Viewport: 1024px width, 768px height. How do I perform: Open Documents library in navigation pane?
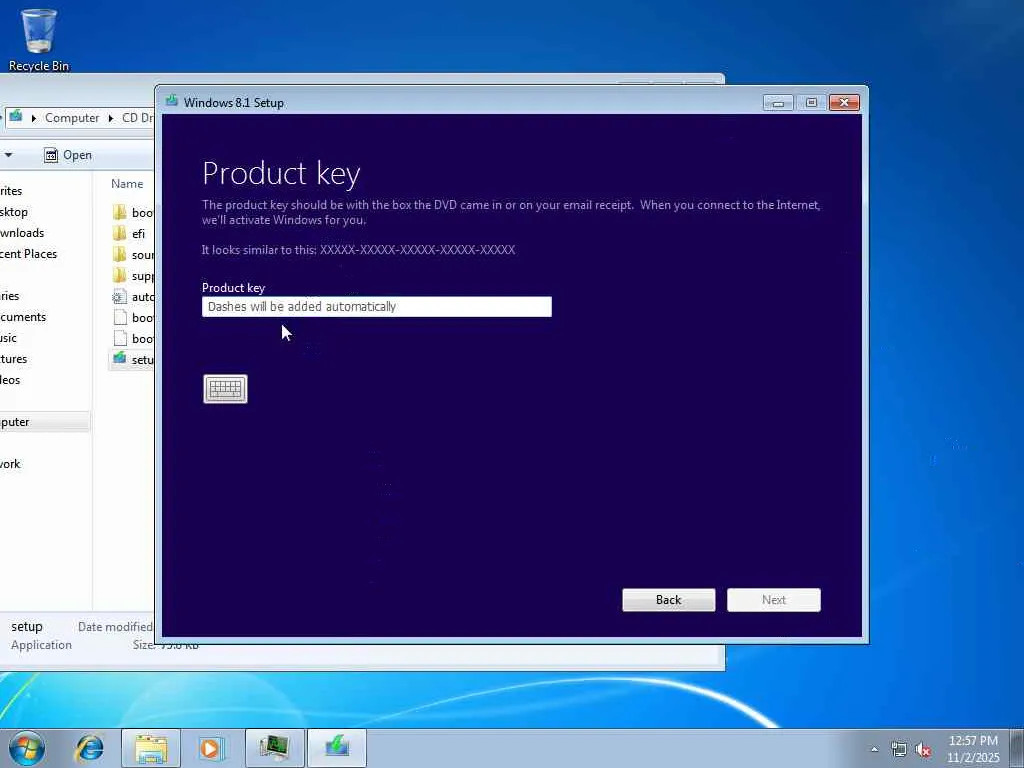pyautogui.click(x=23, y=317)
